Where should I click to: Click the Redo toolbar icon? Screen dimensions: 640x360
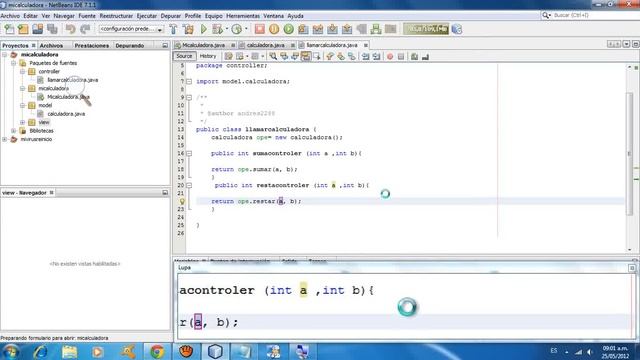(x=85, y=29)
